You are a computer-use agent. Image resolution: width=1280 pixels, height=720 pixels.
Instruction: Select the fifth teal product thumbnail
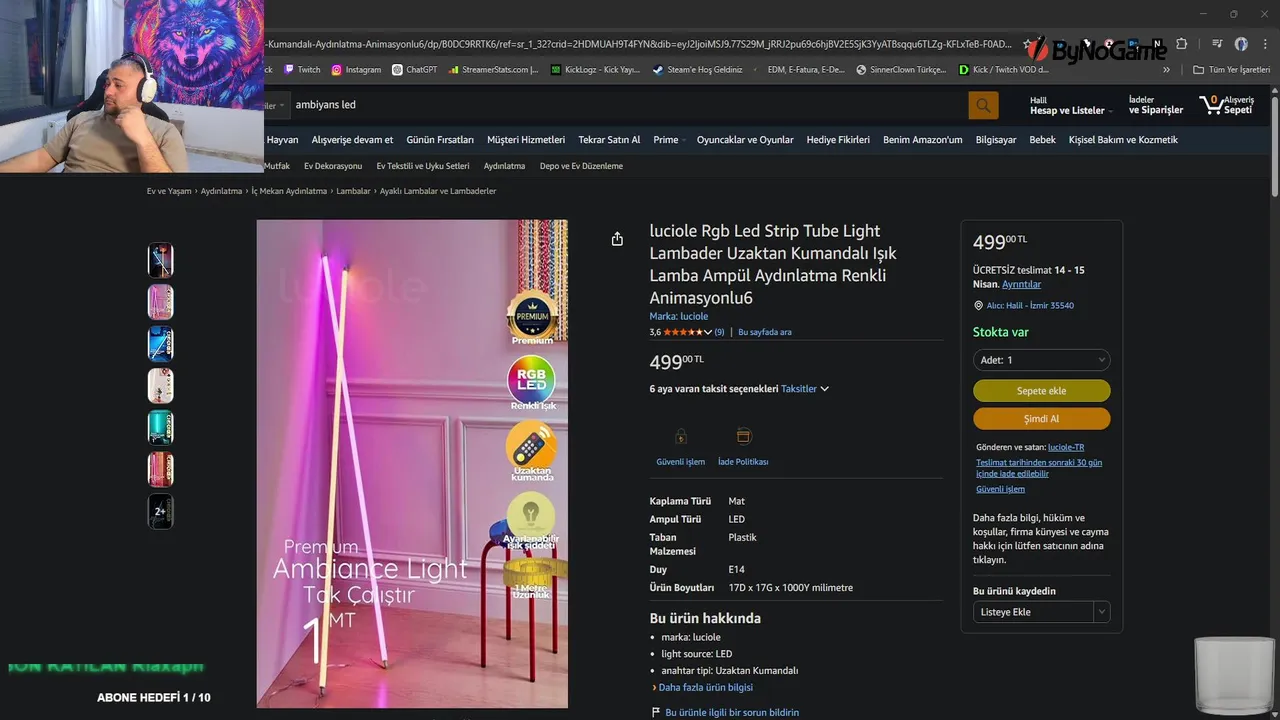(160, 428)
